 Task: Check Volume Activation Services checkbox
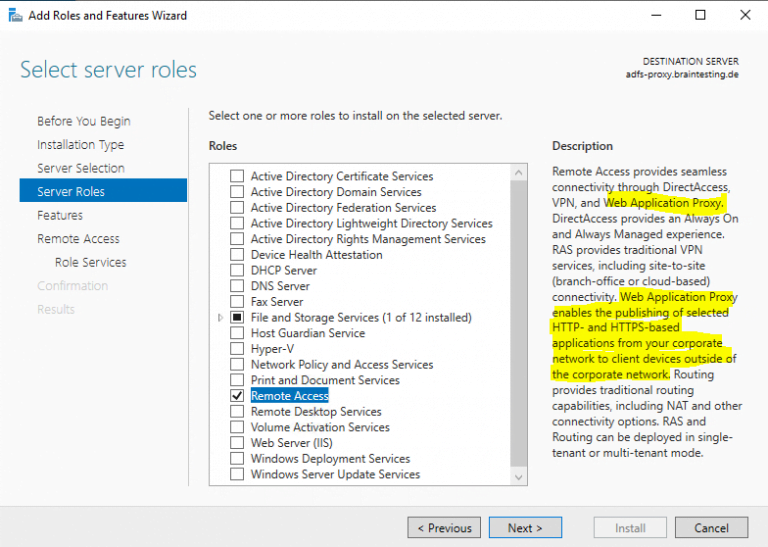tap(237, 427)
